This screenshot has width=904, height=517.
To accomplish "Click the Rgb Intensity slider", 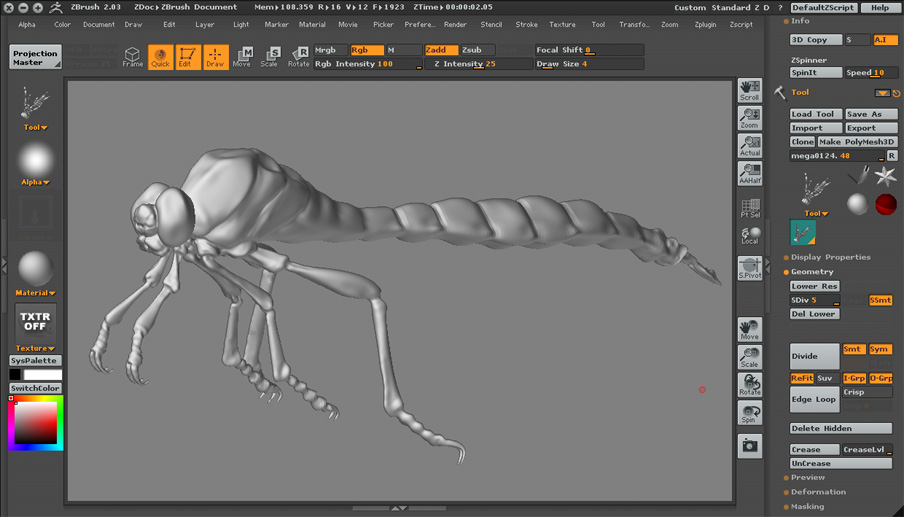I will pos(367,64).
